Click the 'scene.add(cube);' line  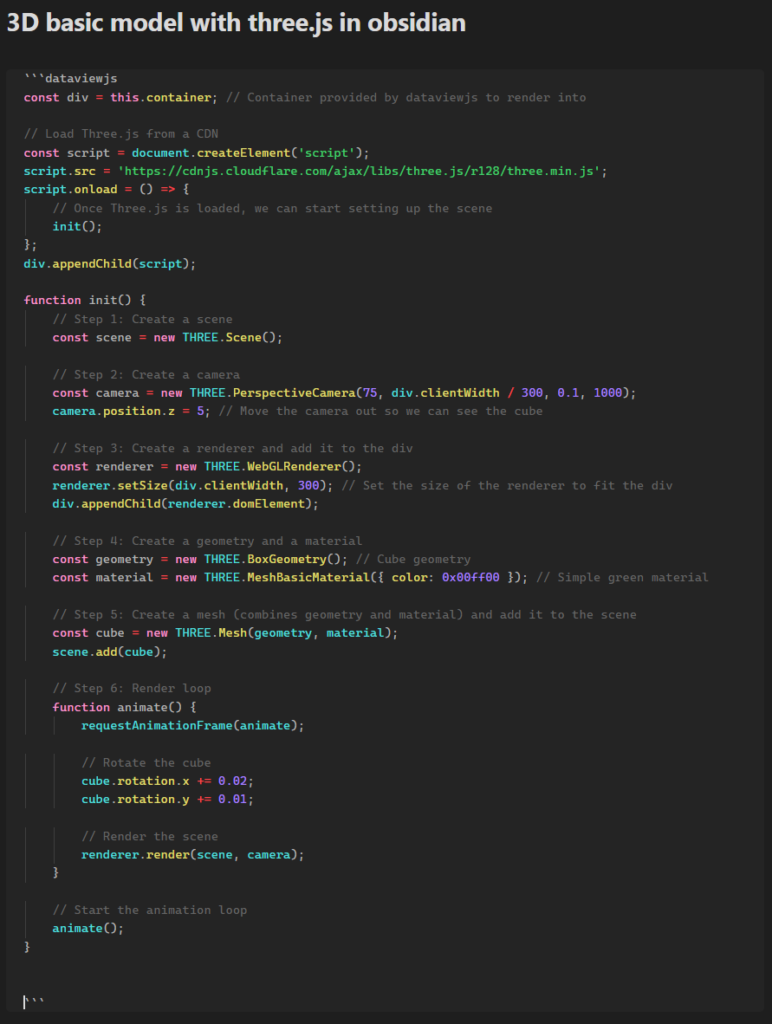click(x=110, y=652)
